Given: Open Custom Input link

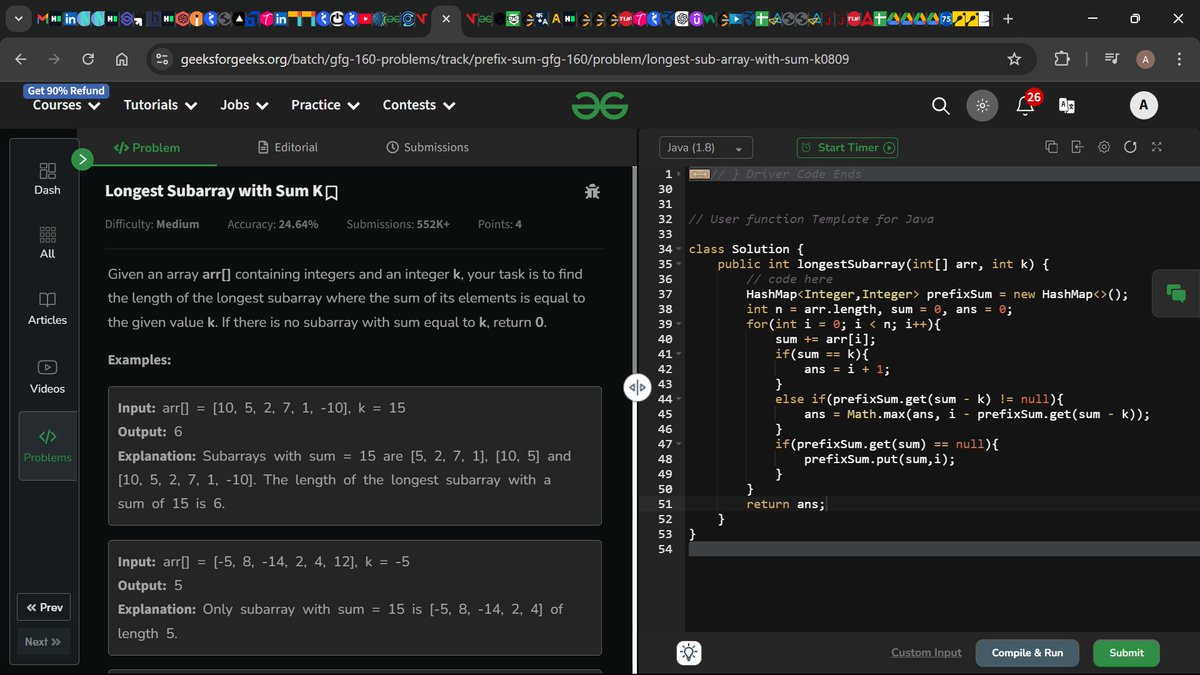Looking at the screenshot, I should pos(926,652).
